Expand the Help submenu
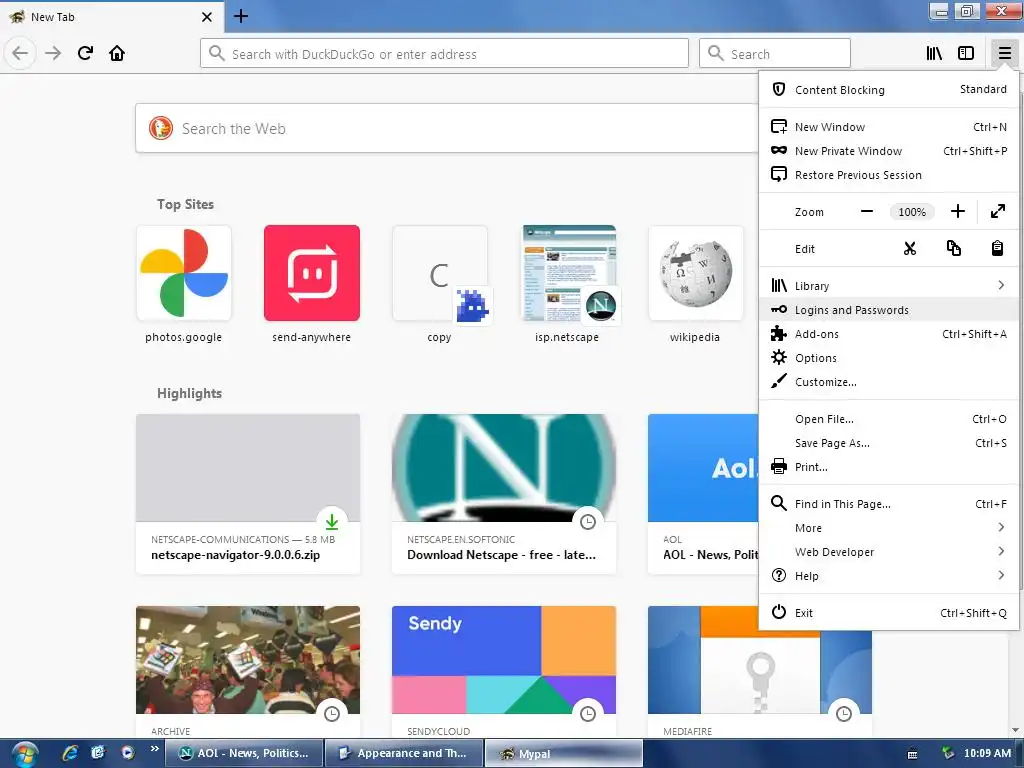Screen dimensions: 1024x768 [889, 576]
